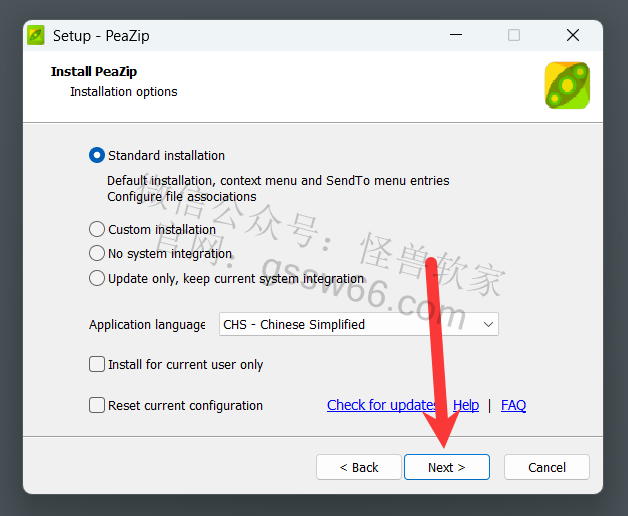
Task: Open the Help link
Action: (466, 405)
